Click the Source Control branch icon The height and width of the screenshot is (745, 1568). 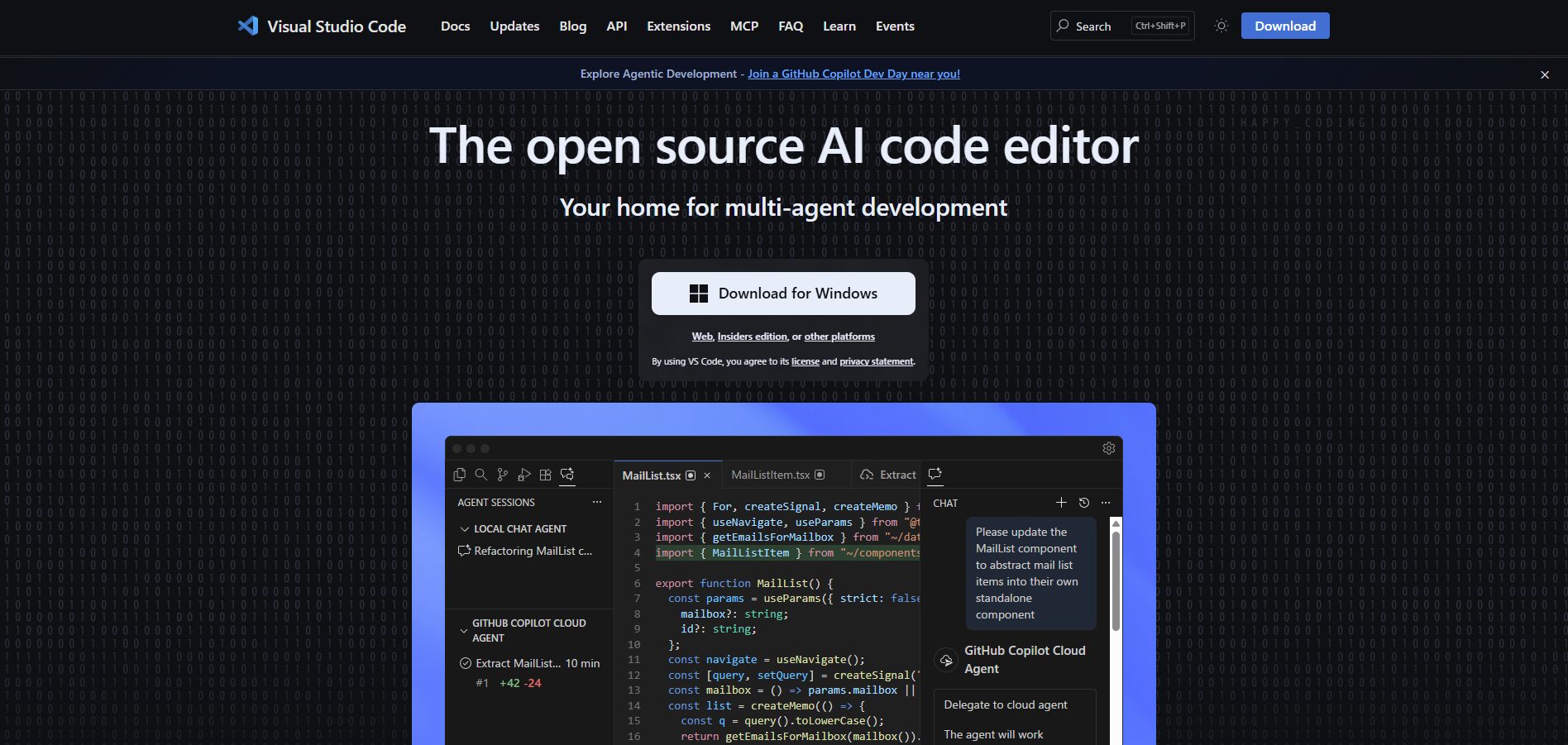click(502, 475)
